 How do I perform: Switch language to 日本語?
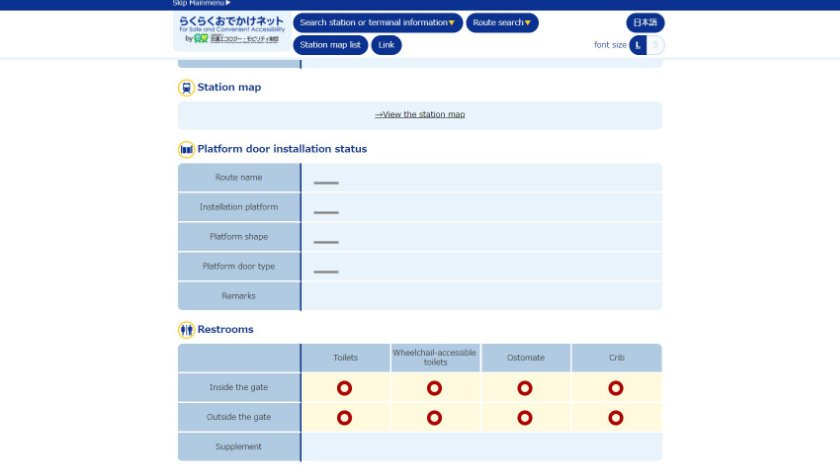point(645,23)
